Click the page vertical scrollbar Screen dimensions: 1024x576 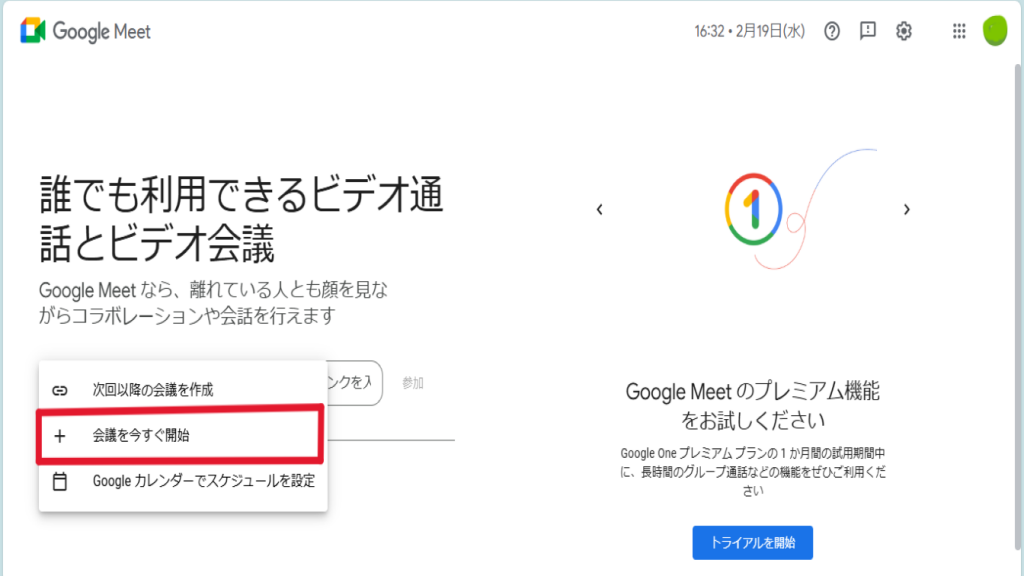pyautogui.click(x=1017, y=307)
